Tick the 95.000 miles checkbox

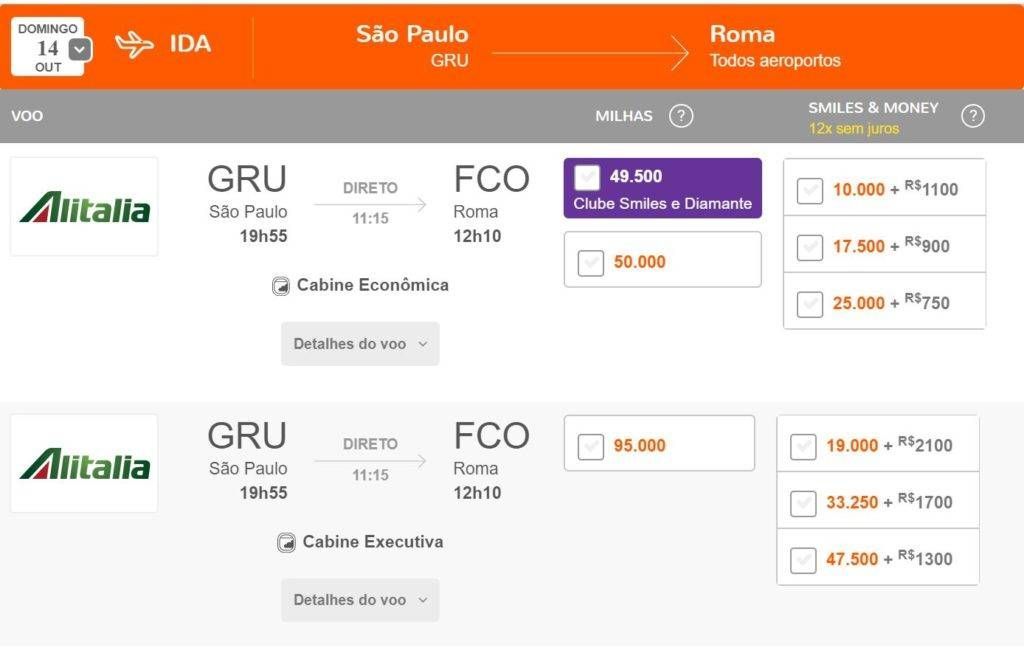tap(590, 447)
